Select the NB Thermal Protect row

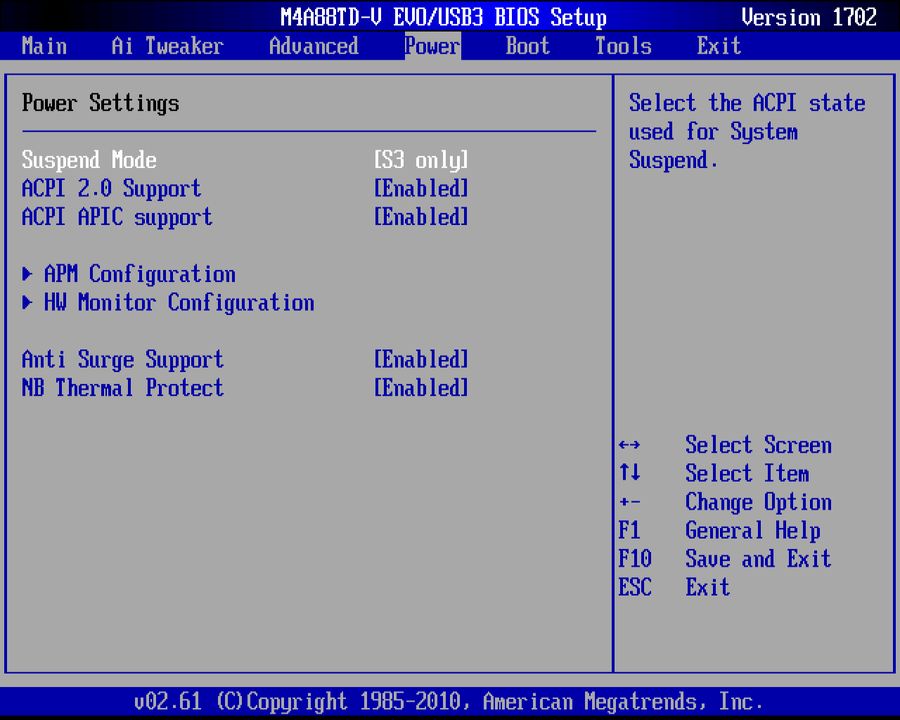pyautogui.click(x=122, y=388)
